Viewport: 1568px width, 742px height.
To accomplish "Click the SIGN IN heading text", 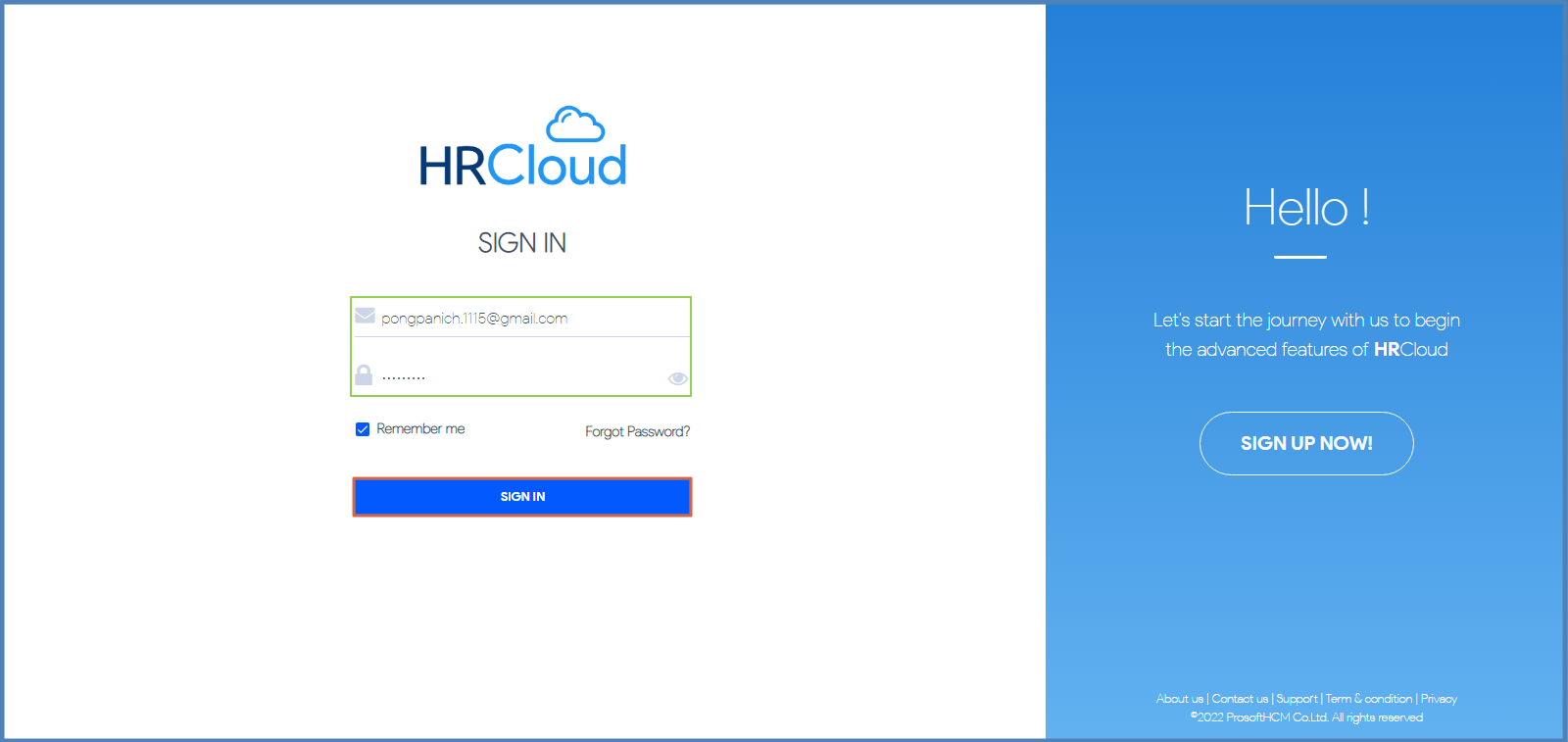I will tap(522, 243).
